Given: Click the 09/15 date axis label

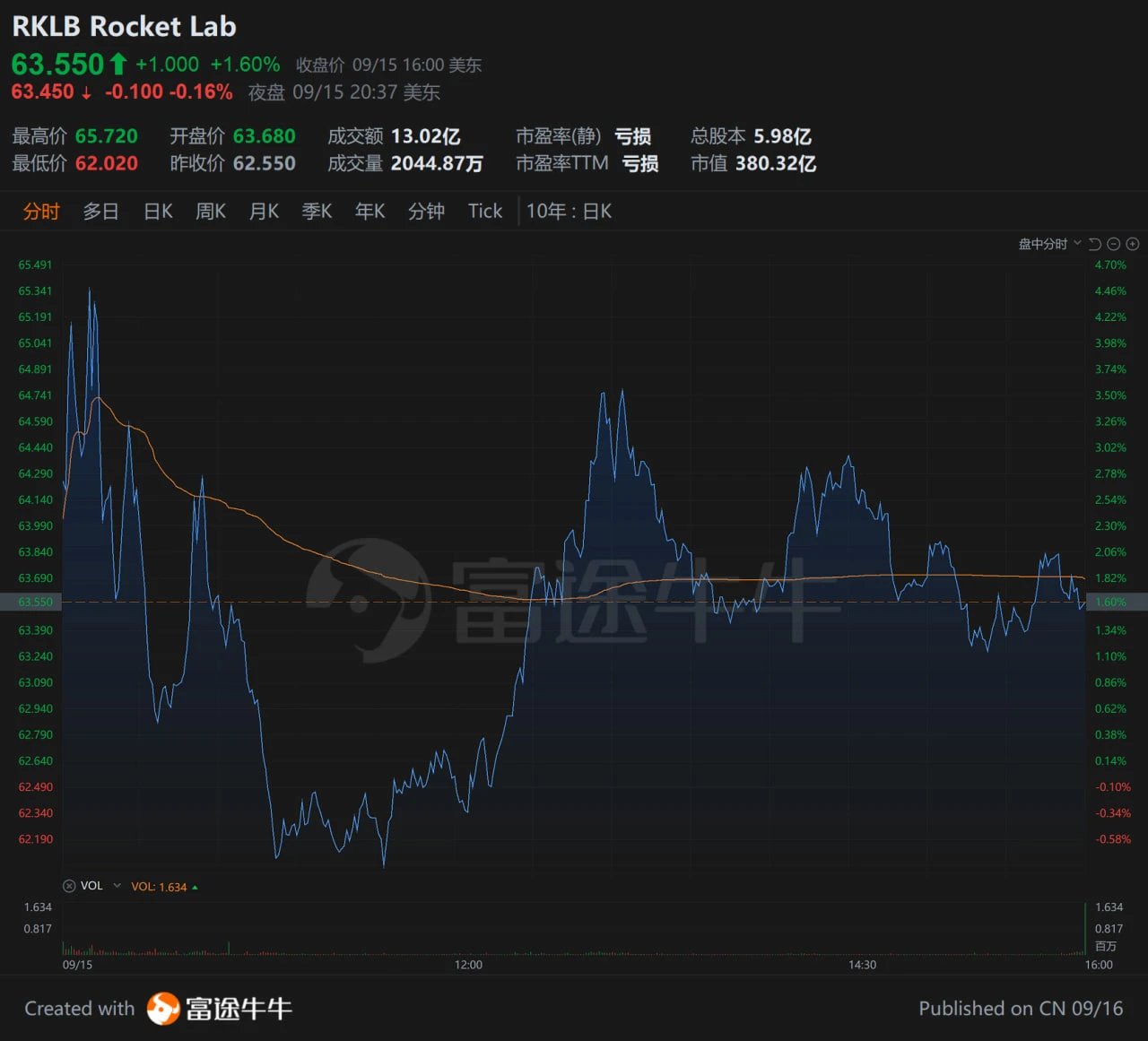Looking at the screenshot, I should click(x=77, y=965).
